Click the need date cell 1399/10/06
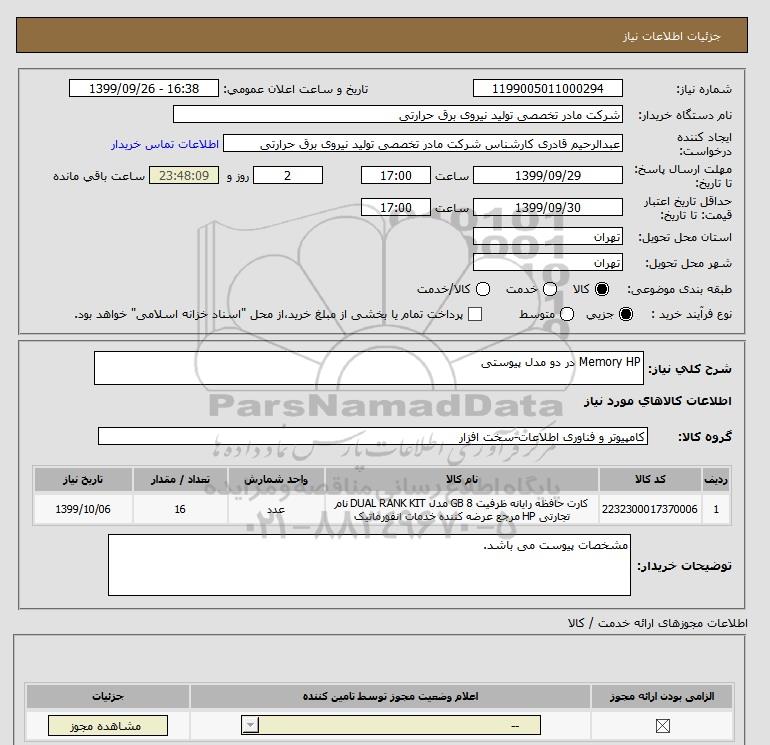The image size is (770, 745). pos(83,509)
